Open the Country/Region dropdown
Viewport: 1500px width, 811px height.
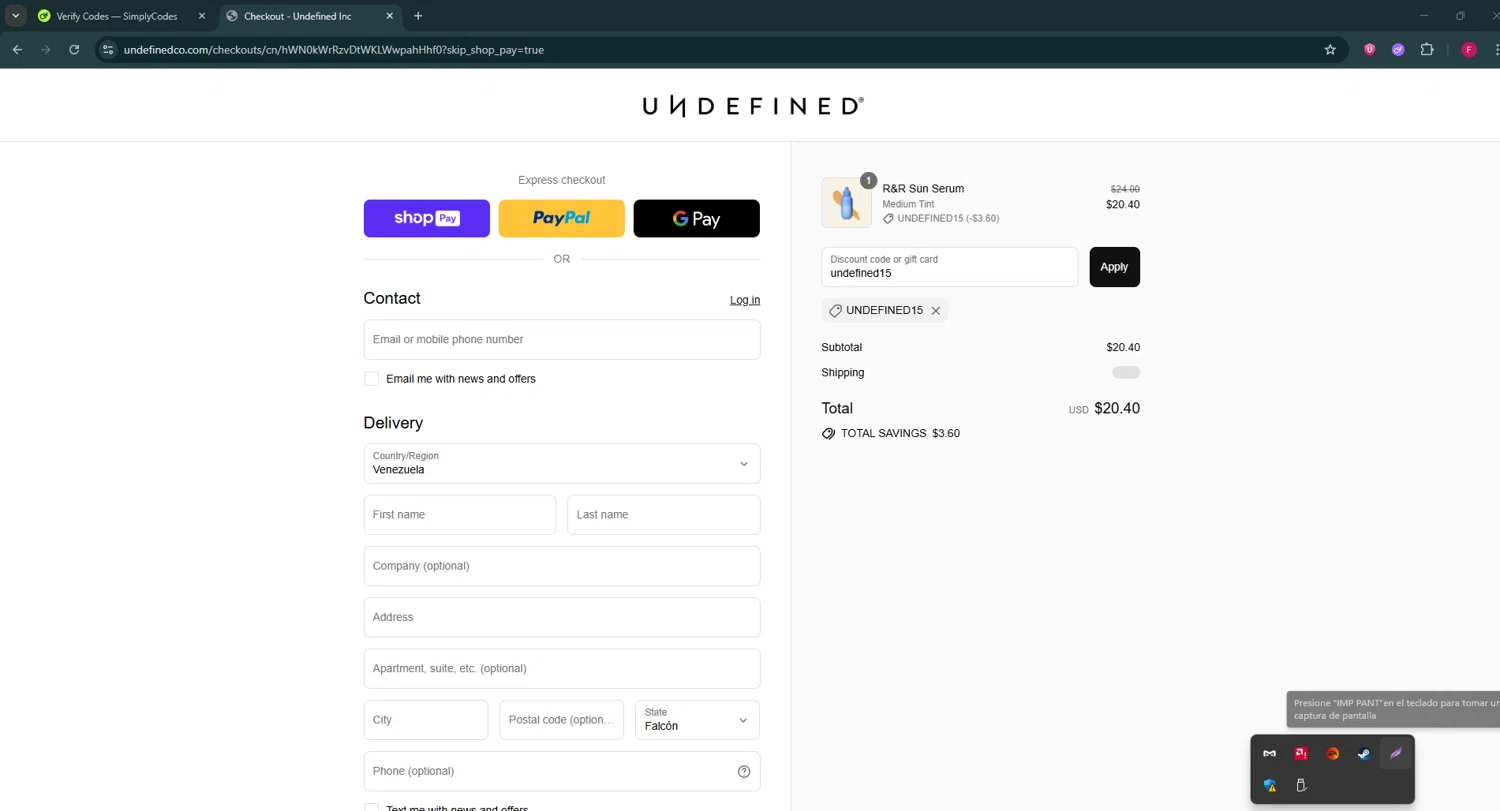coord(562,463)
